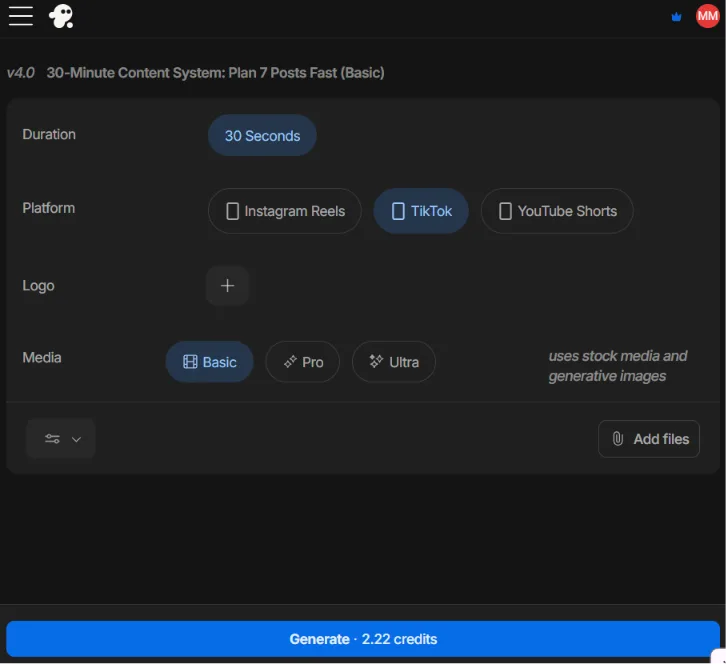Screen dimensions: 726x664
Task: Add a logo with the plus button
Action: tap(227, 286)
